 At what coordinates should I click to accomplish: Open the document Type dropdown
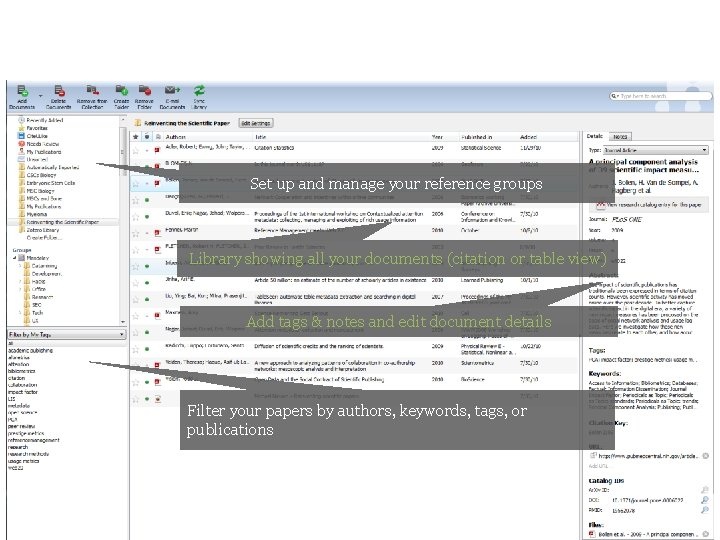point(656,150)
